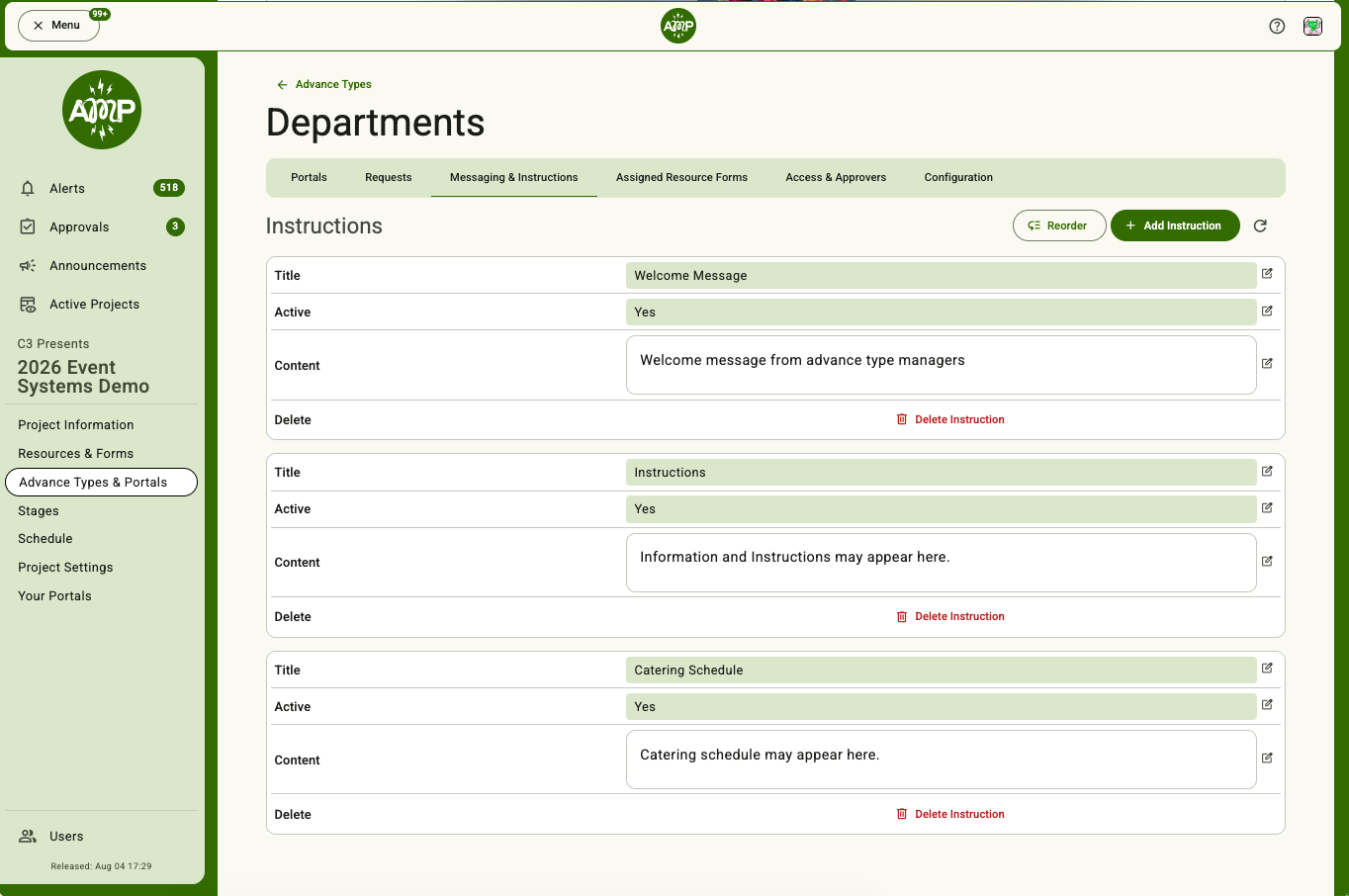Open Resources & Forms in sidebar
Screen dimensions: 1349x896
pos(76,454)
